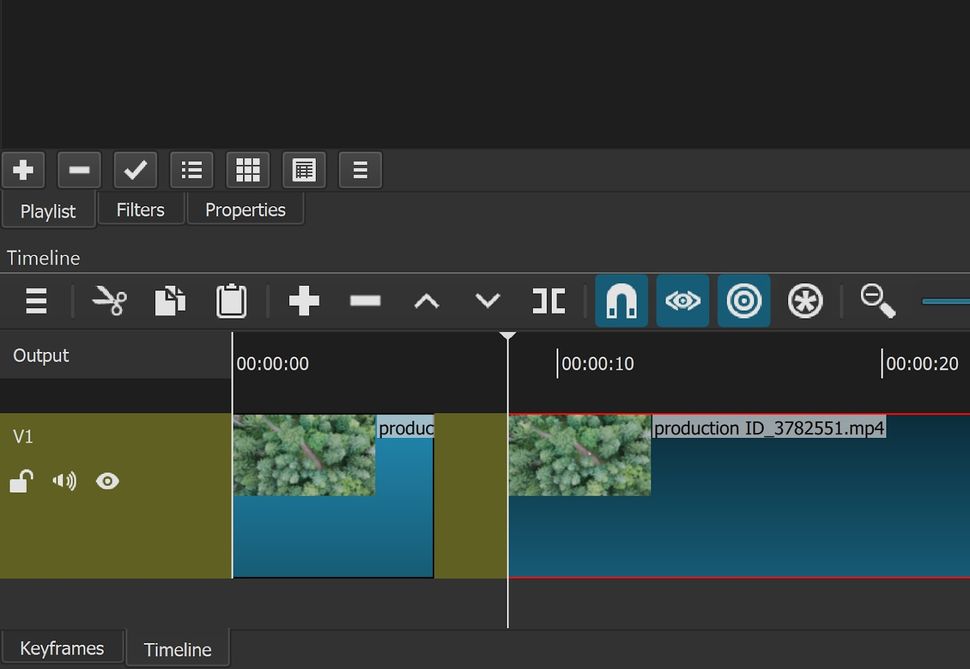Adjust the timeline zoom slider
The height and width of the screenshot is (669, 970).
pyautogui.click(x=945, y=300)
